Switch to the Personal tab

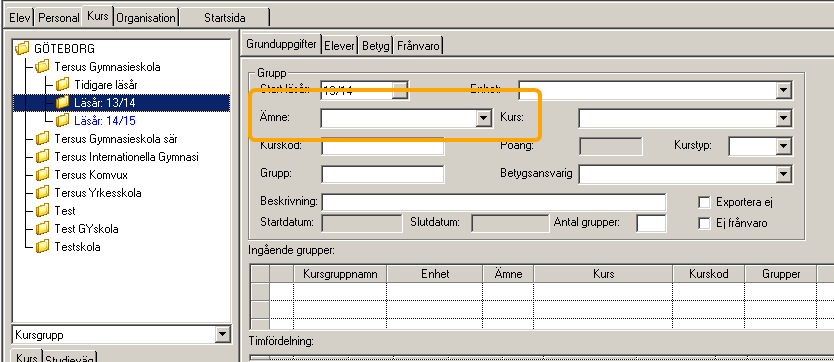coord(59,18)
